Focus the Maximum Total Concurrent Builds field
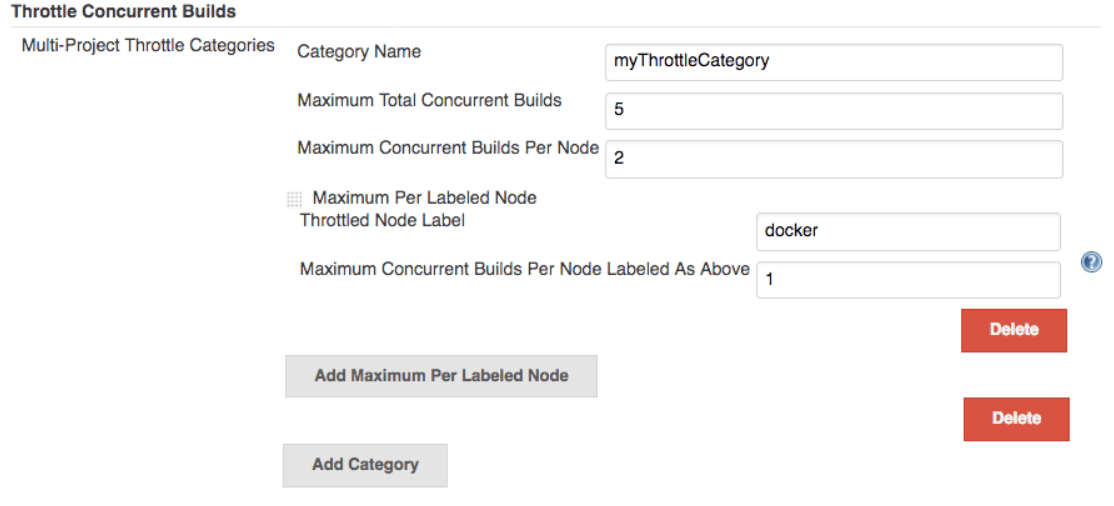The width and height of the screenshot is (1114, 506). point(833,110)
